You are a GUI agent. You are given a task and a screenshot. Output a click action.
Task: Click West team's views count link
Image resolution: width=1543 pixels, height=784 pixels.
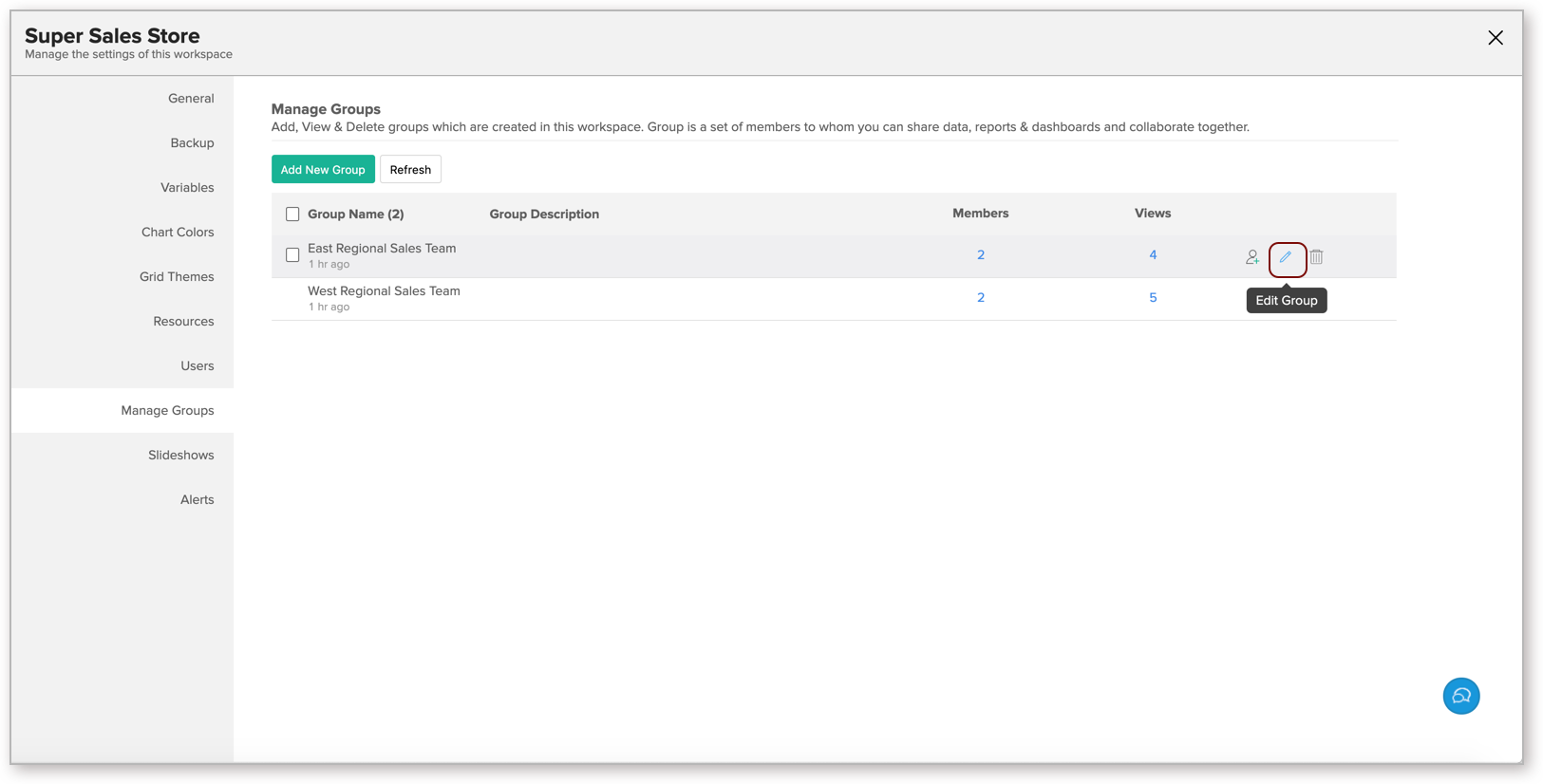tap(1153, 298)
